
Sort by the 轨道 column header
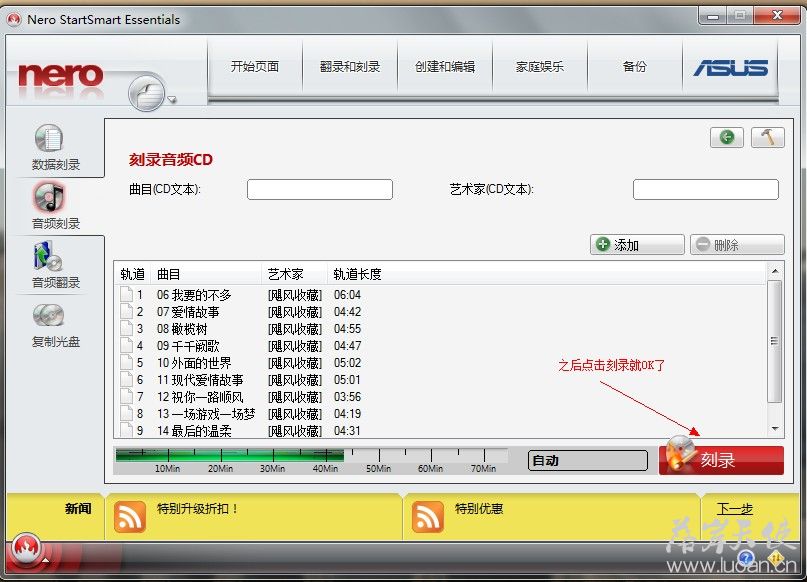click(x=132, y=274)
